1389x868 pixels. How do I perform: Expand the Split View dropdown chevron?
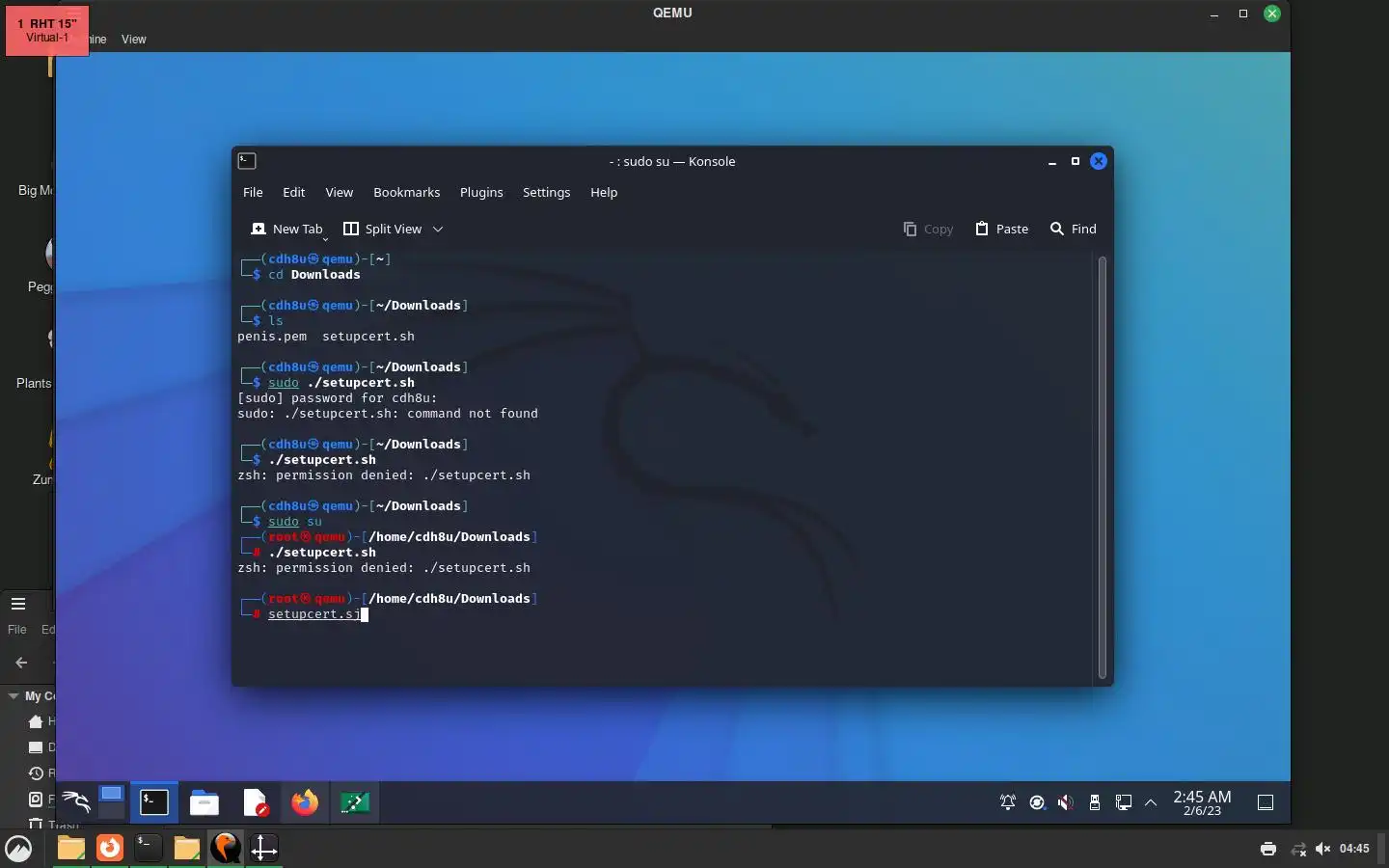(x=438, y=229)
